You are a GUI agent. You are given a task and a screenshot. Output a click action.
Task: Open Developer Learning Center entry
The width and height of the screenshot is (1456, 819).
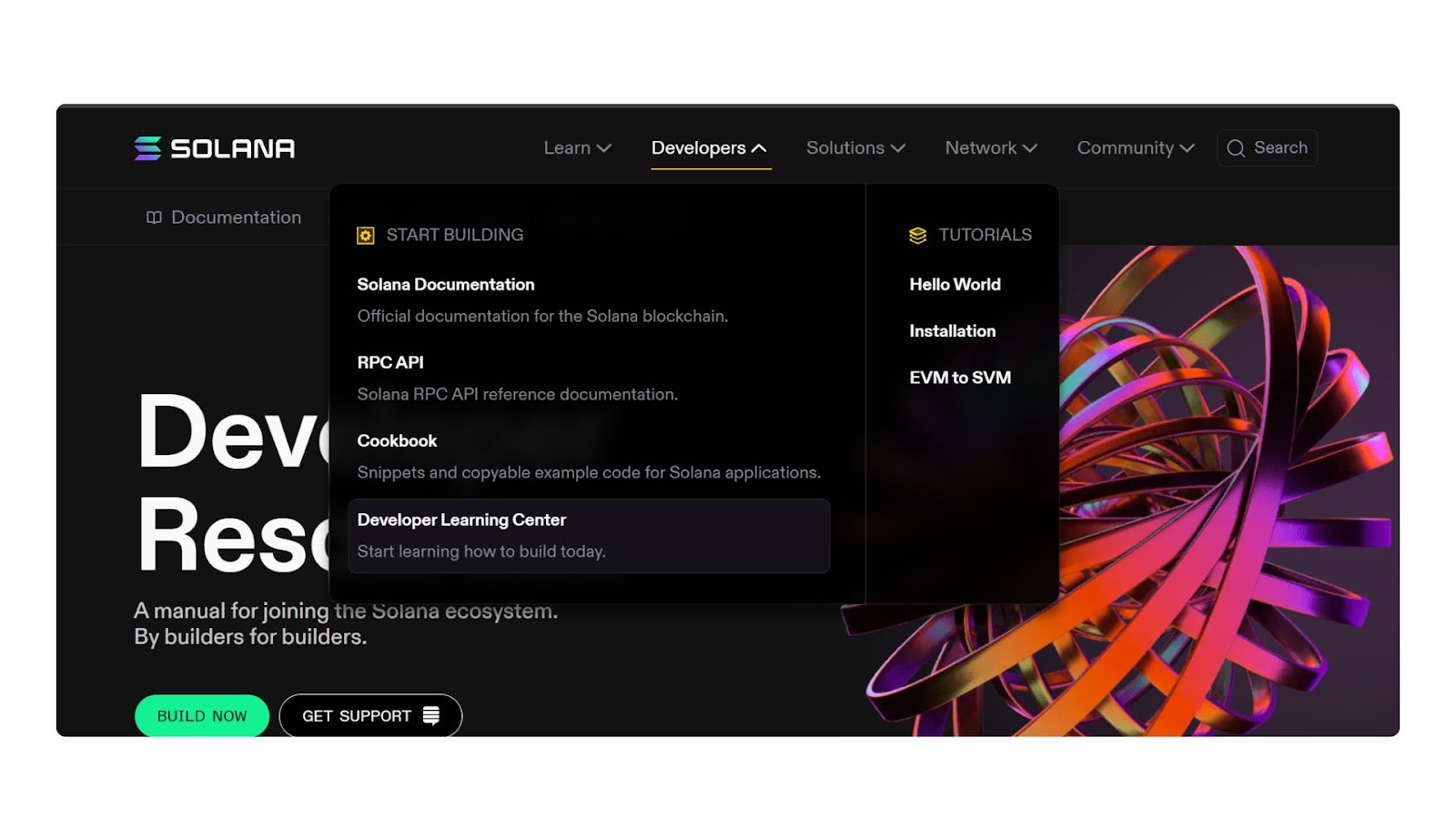589,536
